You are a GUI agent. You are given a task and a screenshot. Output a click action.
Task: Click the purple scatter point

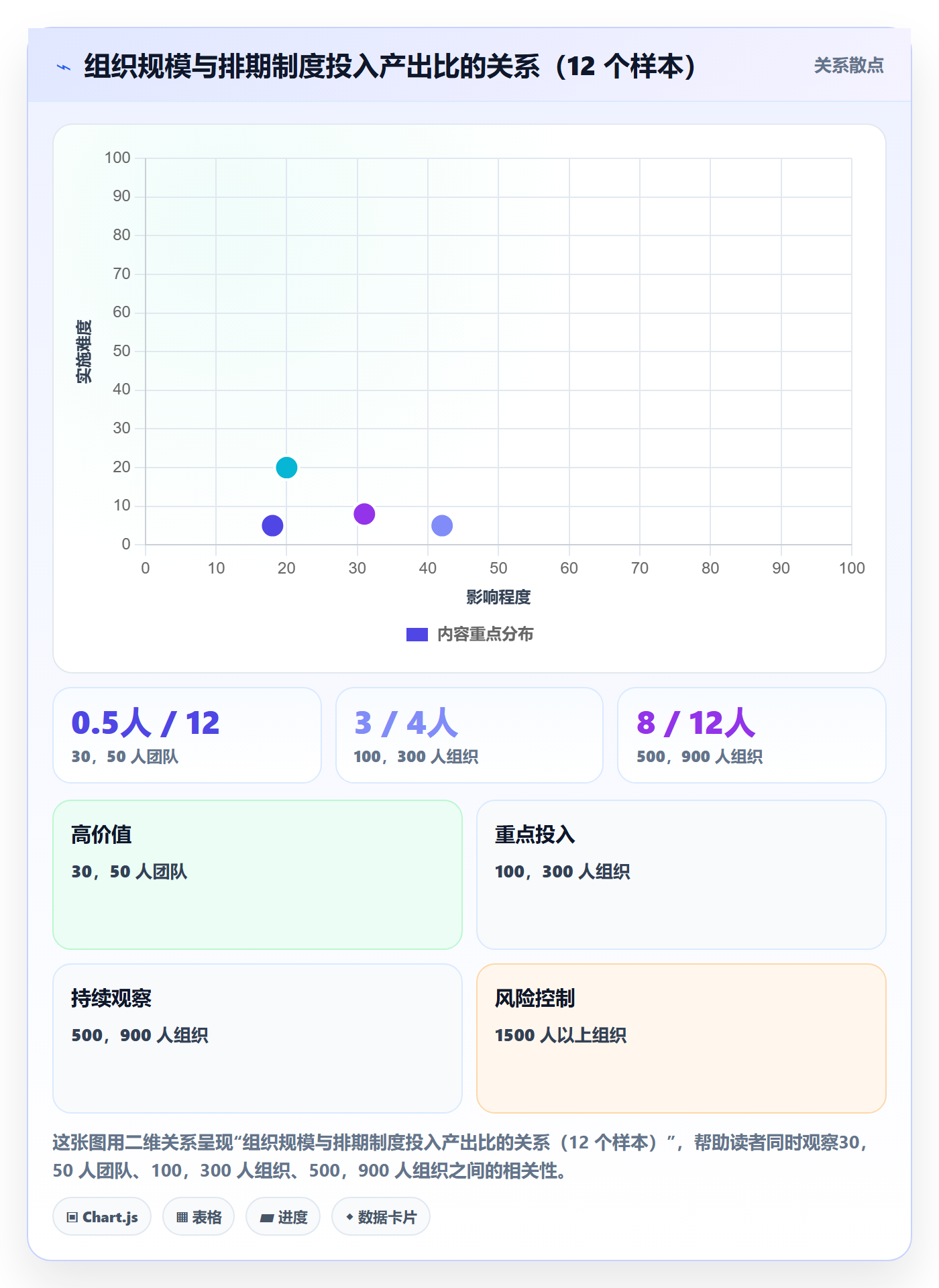364,514
